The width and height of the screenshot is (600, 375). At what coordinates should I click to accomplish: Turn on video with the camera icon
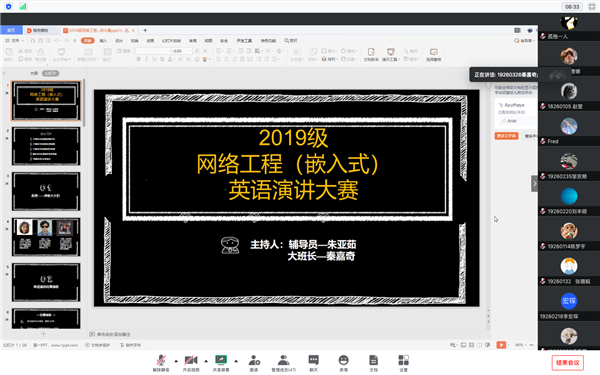[191, 360]
